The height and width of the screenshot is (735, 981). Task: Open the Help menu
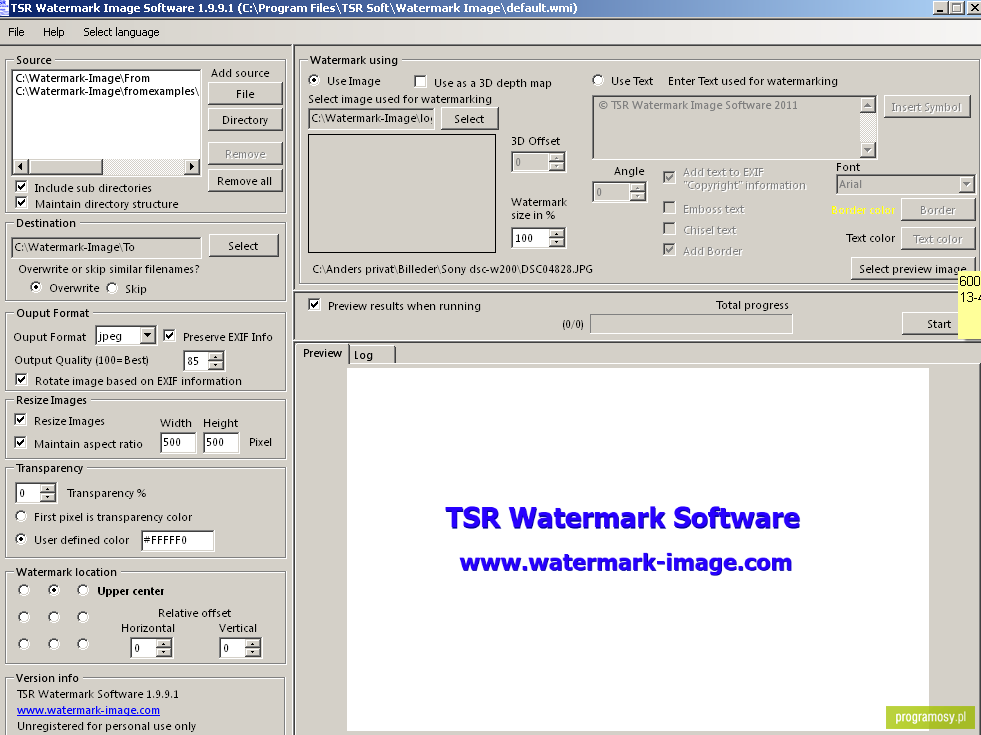tap(53, 32)
